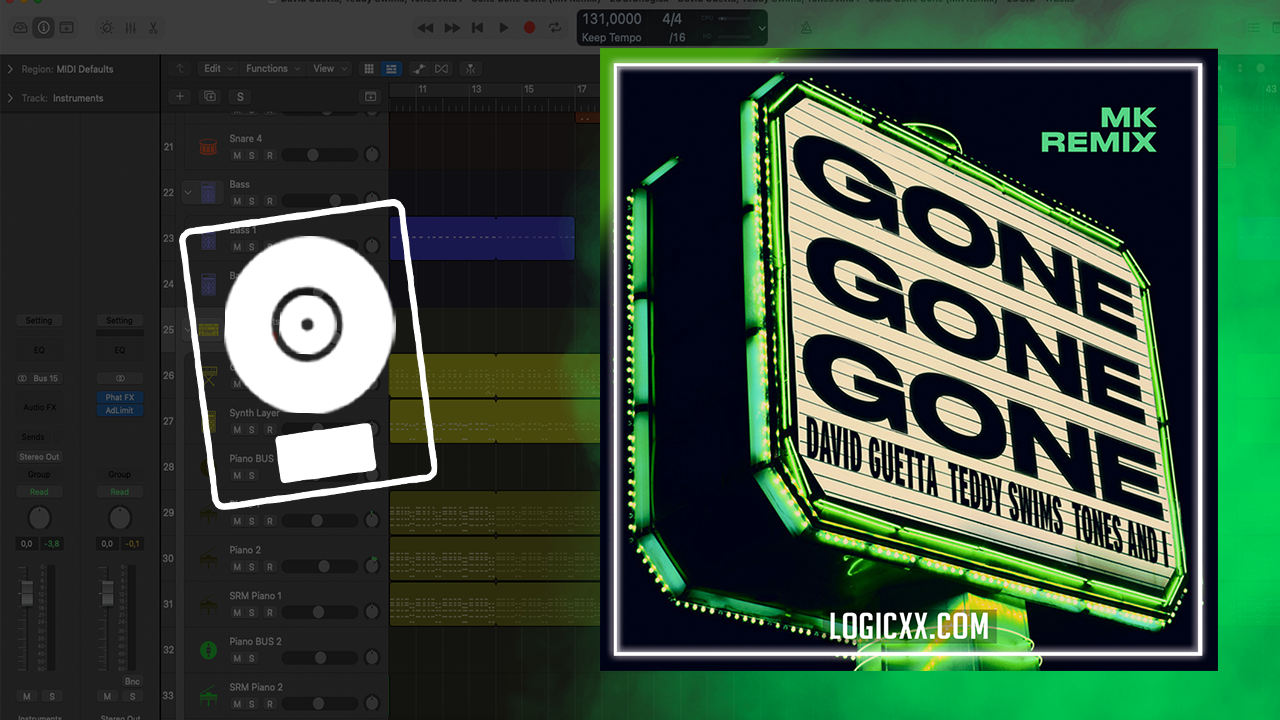Open the Library panel icon
The width and height of the screenshot is (1280, 720).
tap(19, 28)
